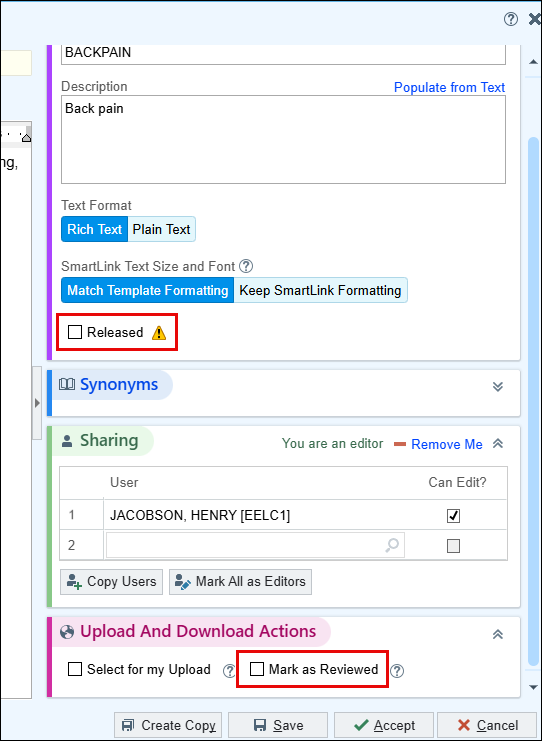Viewport: 542px width, 741px height.
Task: Click the scrollbar up arrow
Action: click(x=533, y=61)
